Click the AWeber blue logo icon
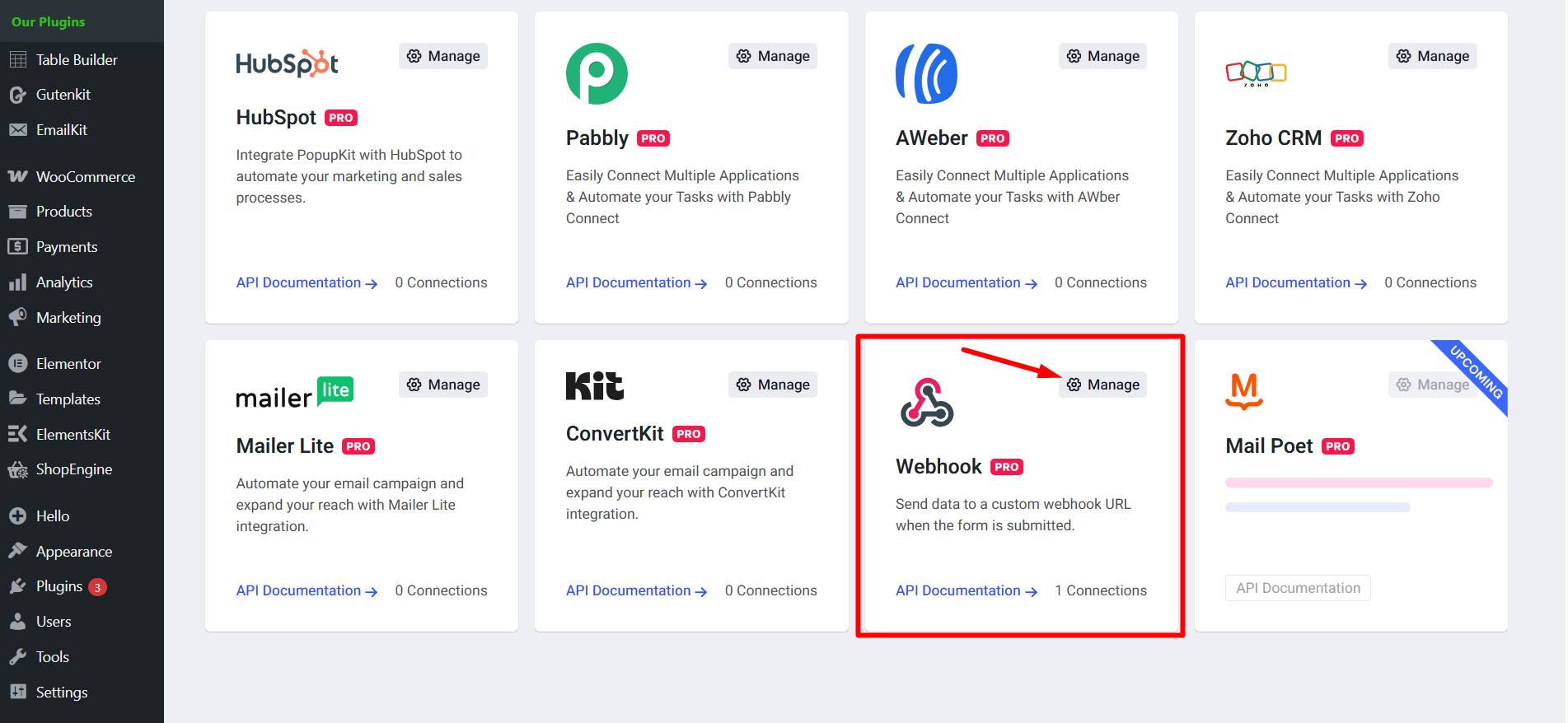The height and width of the screenshot is (723, 1568). 925,73
